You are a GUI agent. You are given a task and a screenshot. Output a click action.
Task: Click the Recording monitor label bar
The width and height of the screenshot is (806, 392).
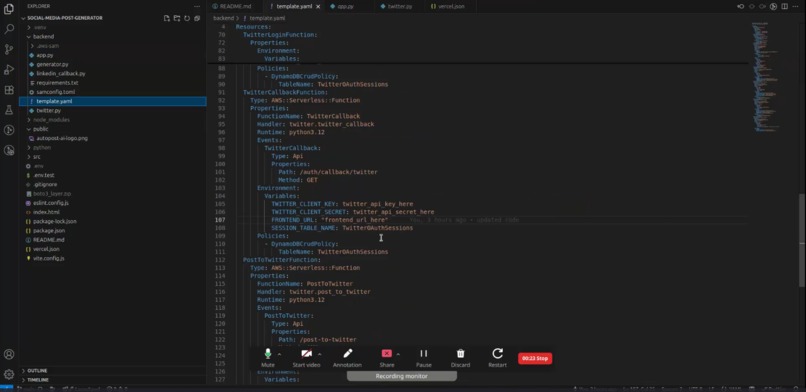click(401, 376)
